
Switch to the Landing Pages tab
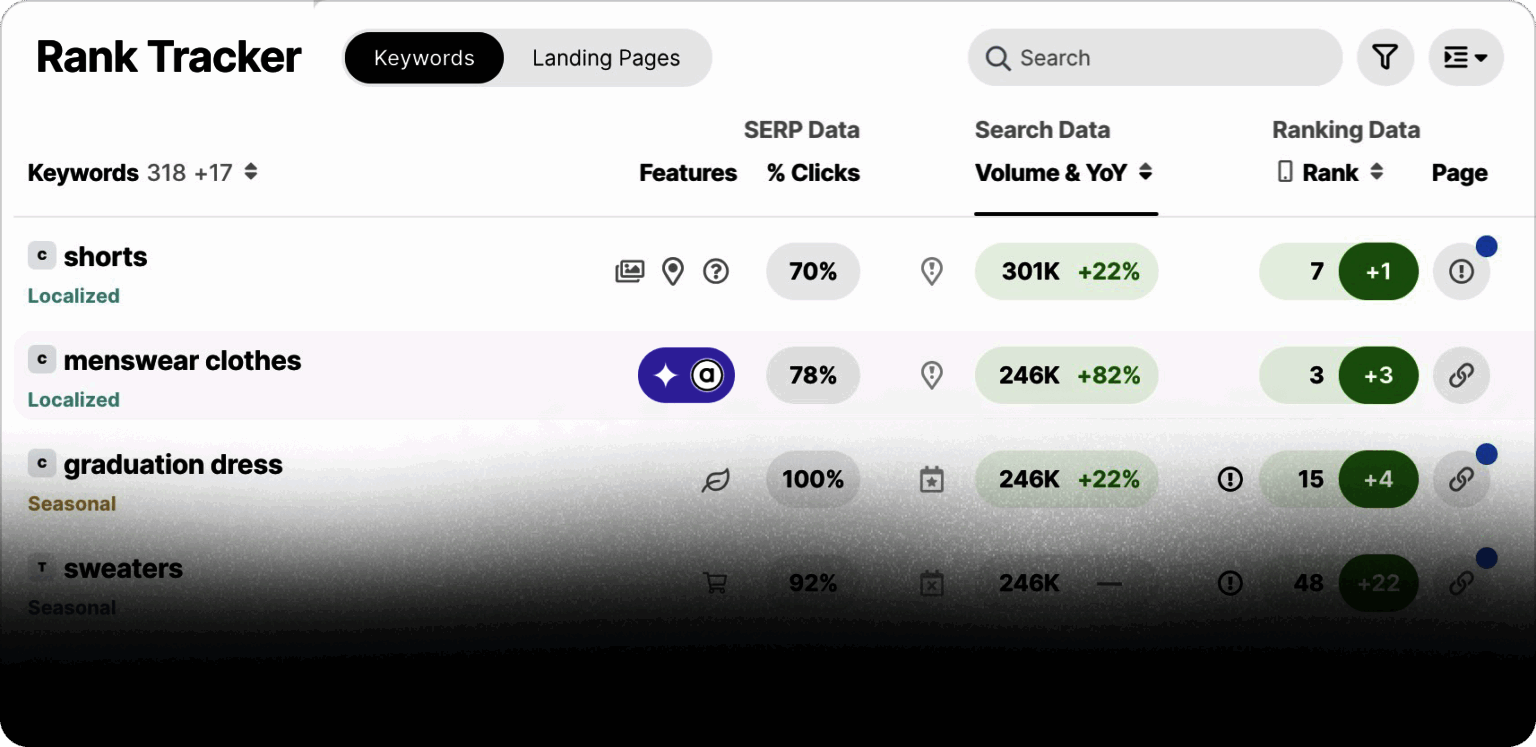pyautogui.click(x=606, y=58)
